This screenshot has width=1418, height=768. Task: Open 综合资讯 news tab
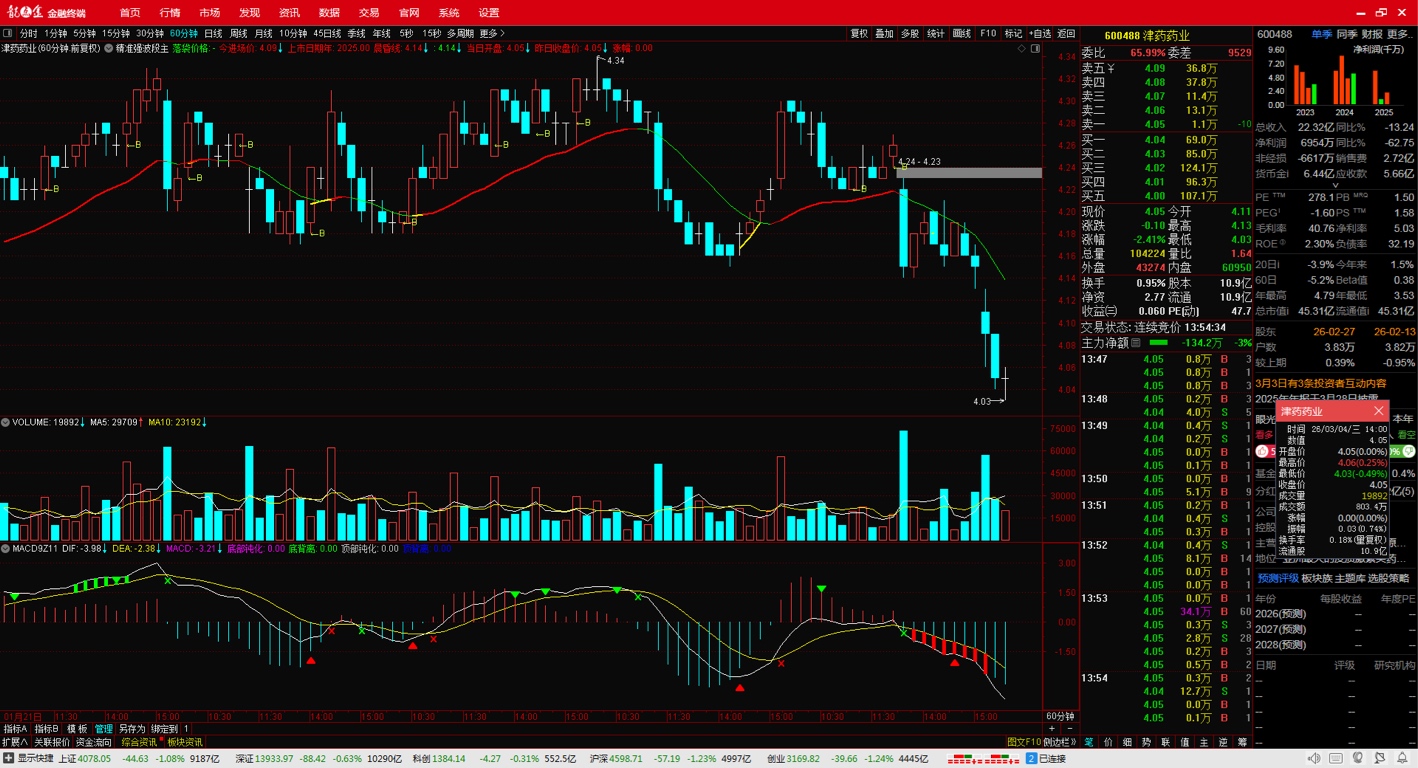tap(139, 742)
